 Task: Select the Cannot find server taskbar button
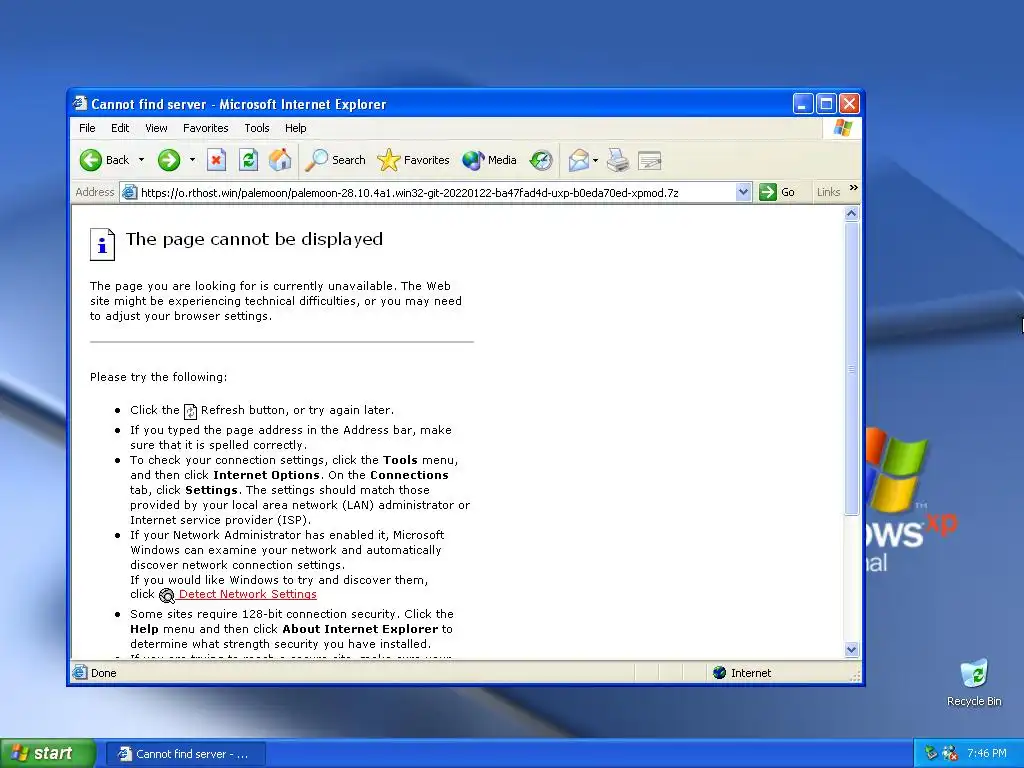point(185,754)
